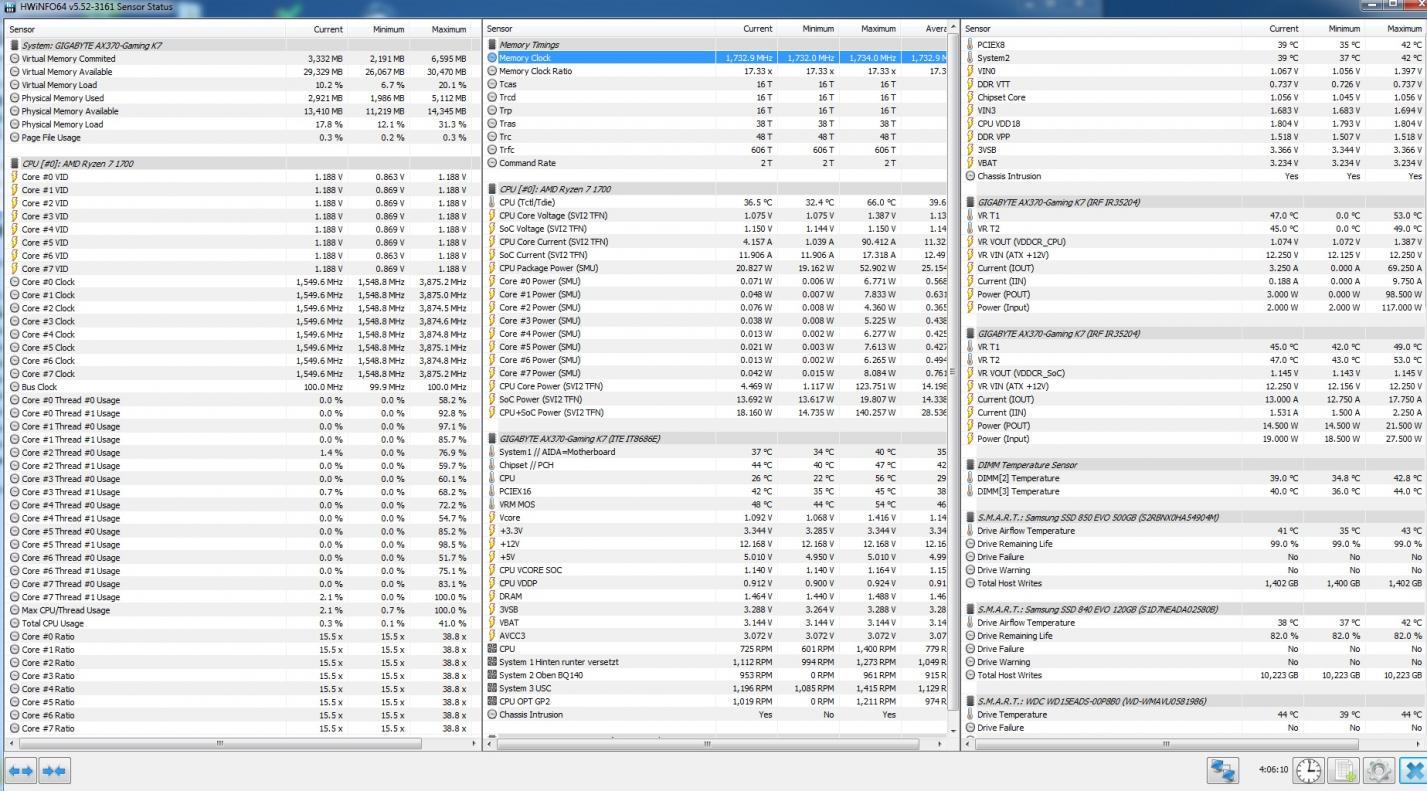
Task: Click the thermometer icon of Chipset // PCH
Action: click(x=491, y=465)
